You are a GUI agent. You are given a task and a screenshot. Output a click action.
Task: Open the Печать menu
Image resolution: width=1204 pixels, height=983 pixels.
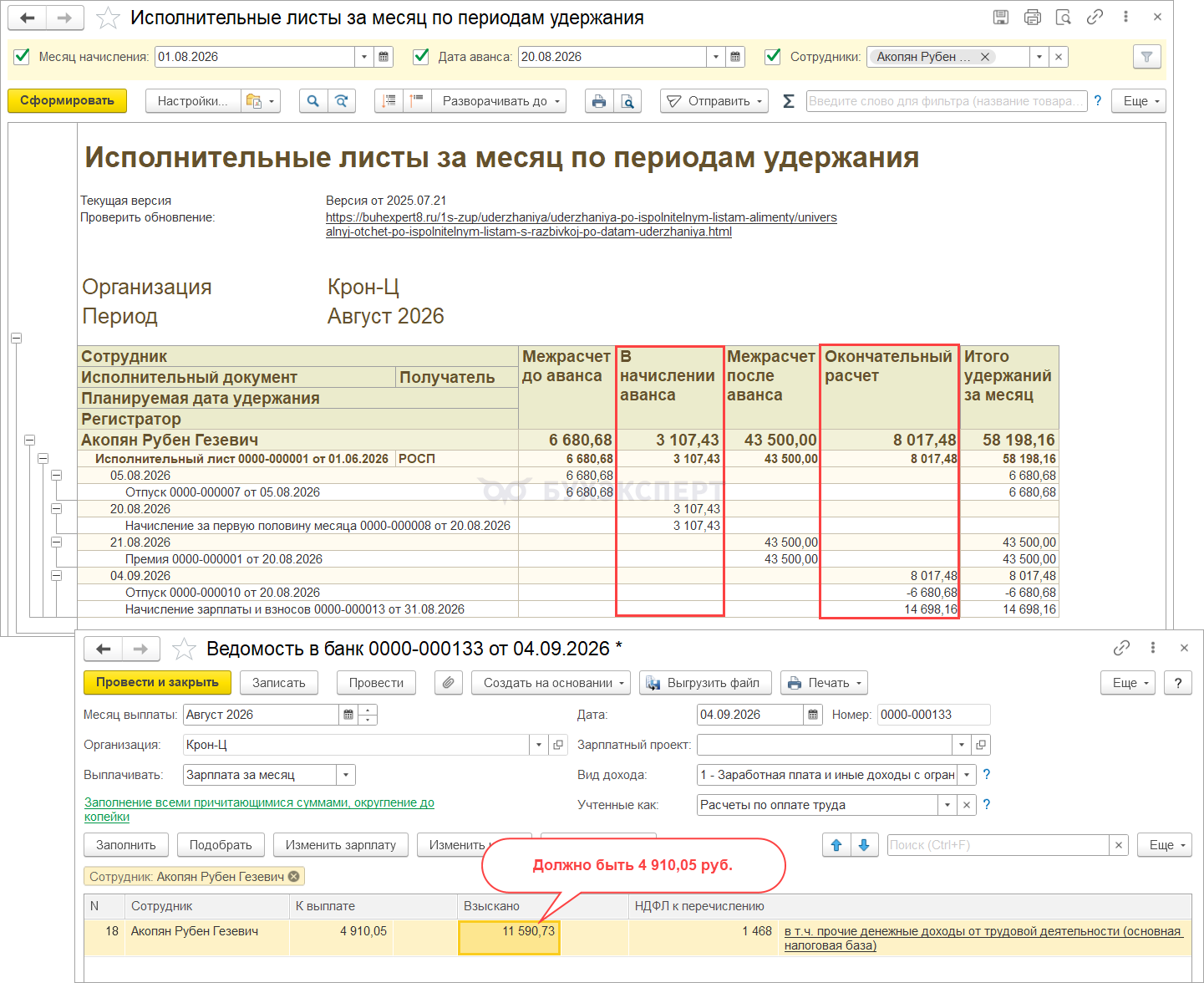click(x=824, y=683)
